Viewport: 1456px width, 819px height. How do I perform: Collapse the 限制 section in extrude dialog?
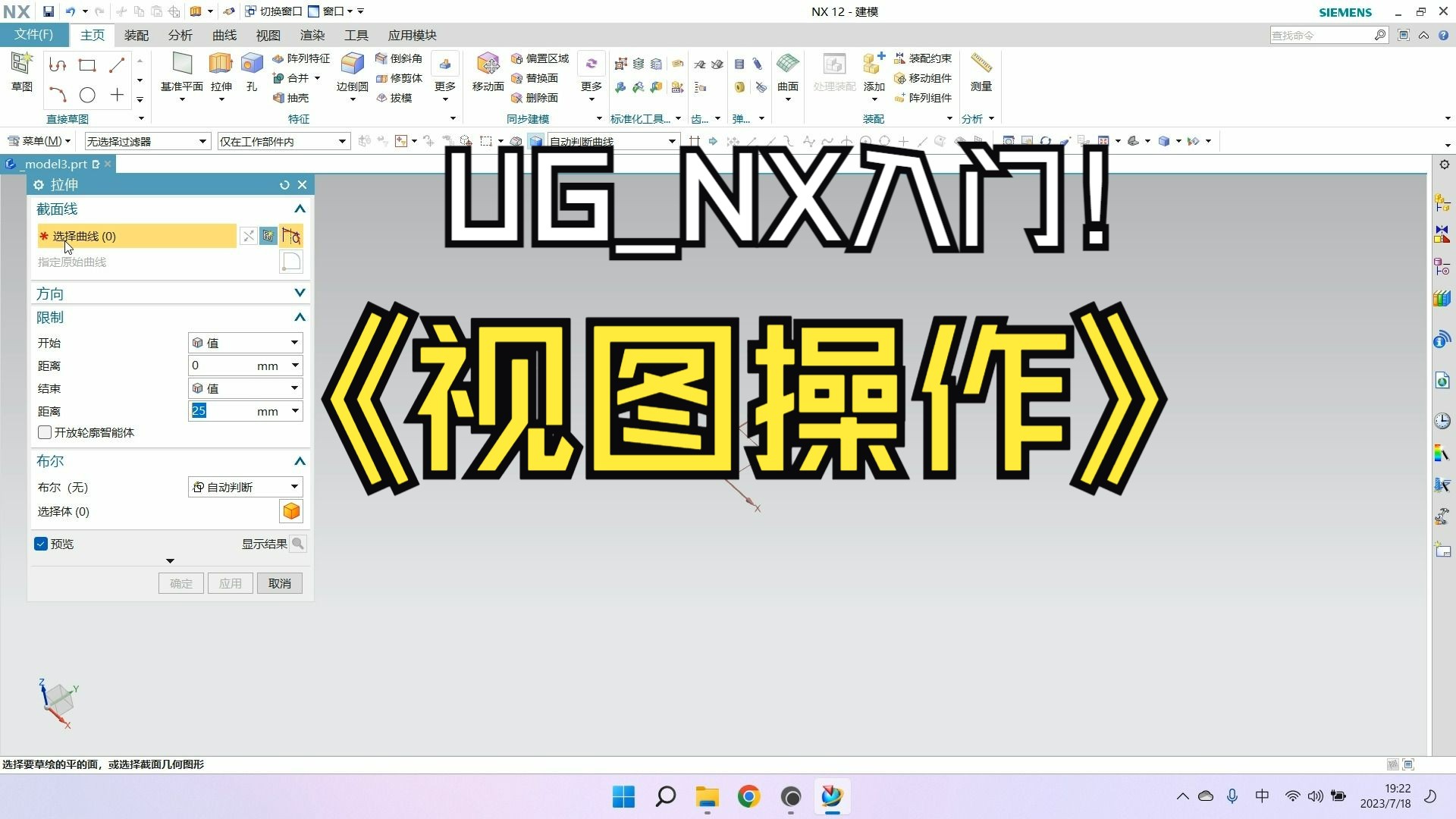tap(300, 317)
